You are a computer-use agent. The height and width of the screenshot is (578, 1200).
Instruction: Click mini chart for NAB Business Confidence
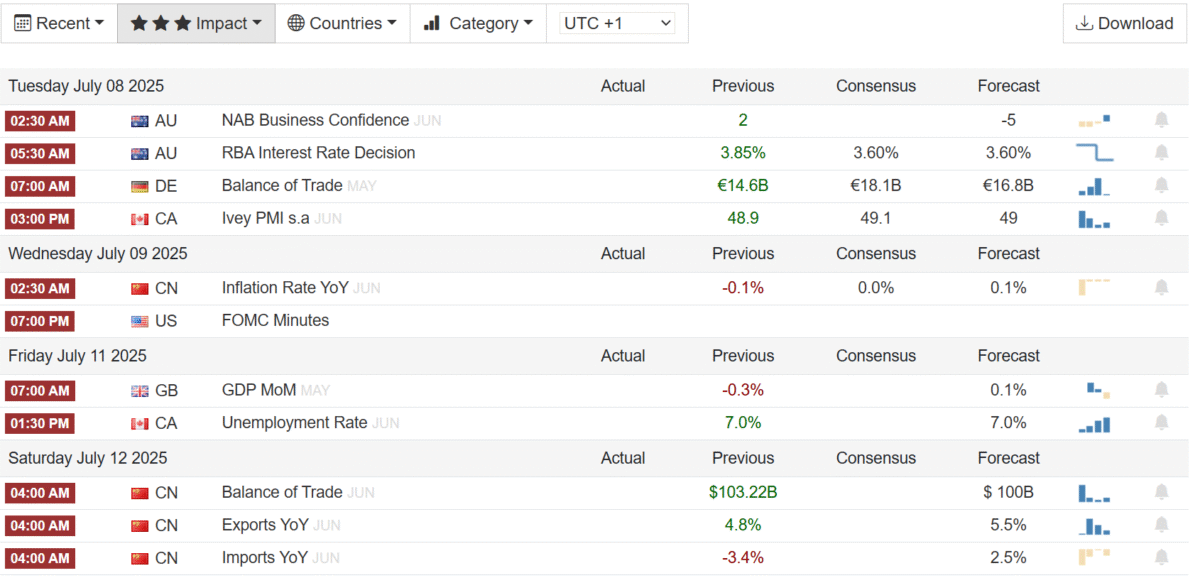click(1094, 121)
